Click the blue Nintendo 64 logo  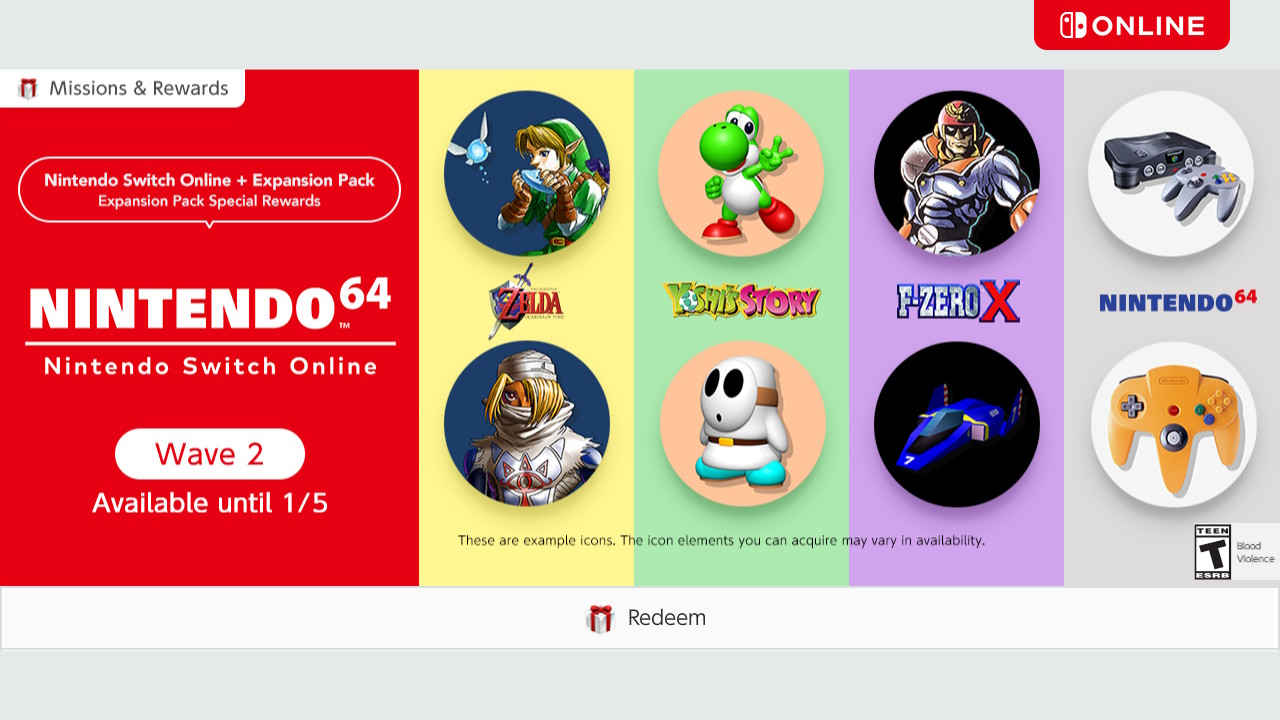1178,301
